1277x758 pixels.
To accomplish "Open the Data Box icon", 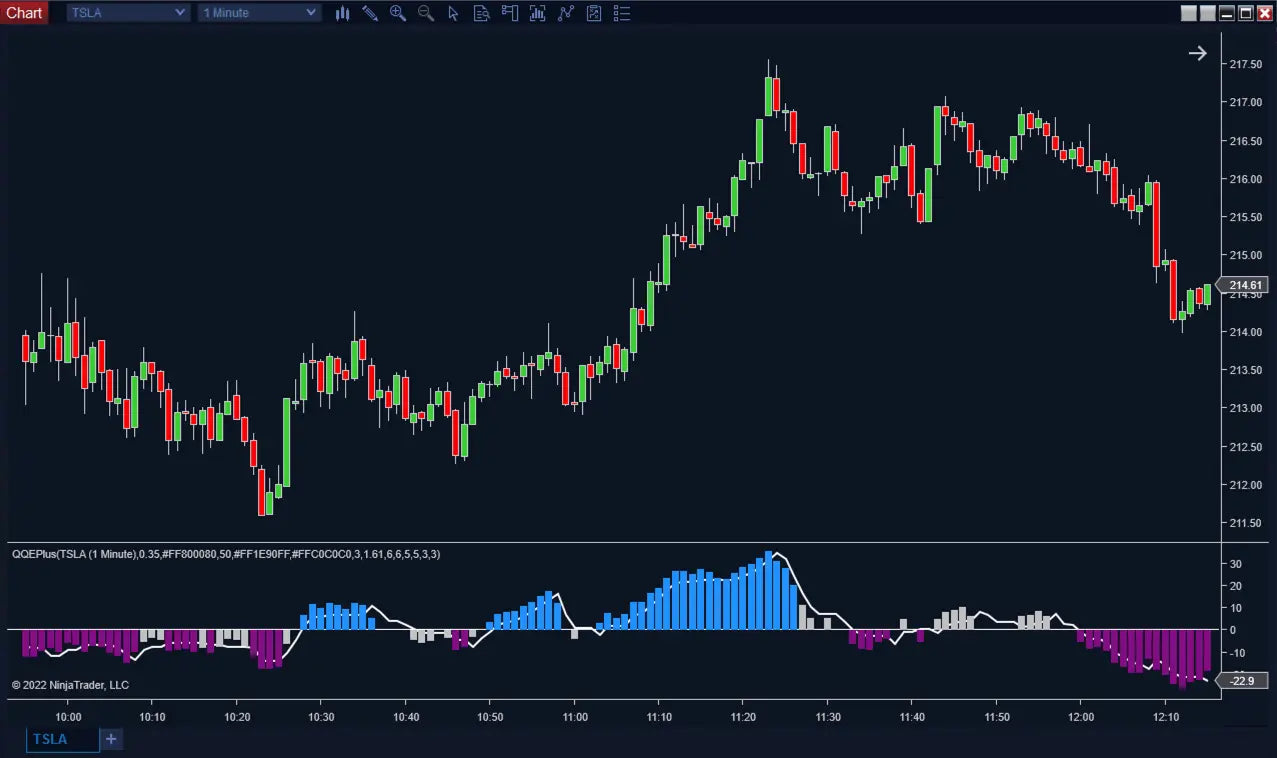I will click(482, 13).
